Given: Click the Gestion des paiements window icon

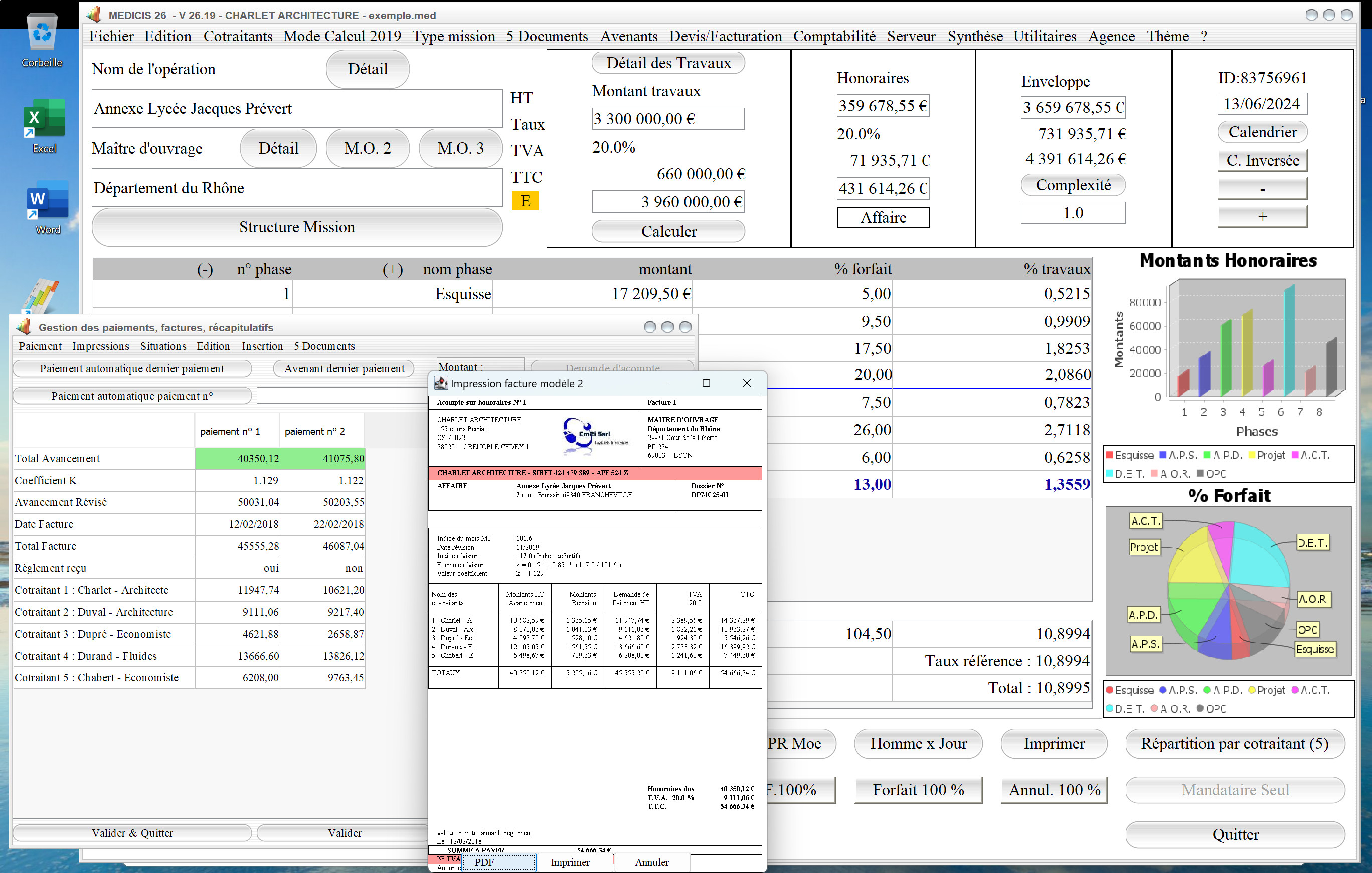Looking at the screenshot, I should pyautogui.click(x=24, y=327).
